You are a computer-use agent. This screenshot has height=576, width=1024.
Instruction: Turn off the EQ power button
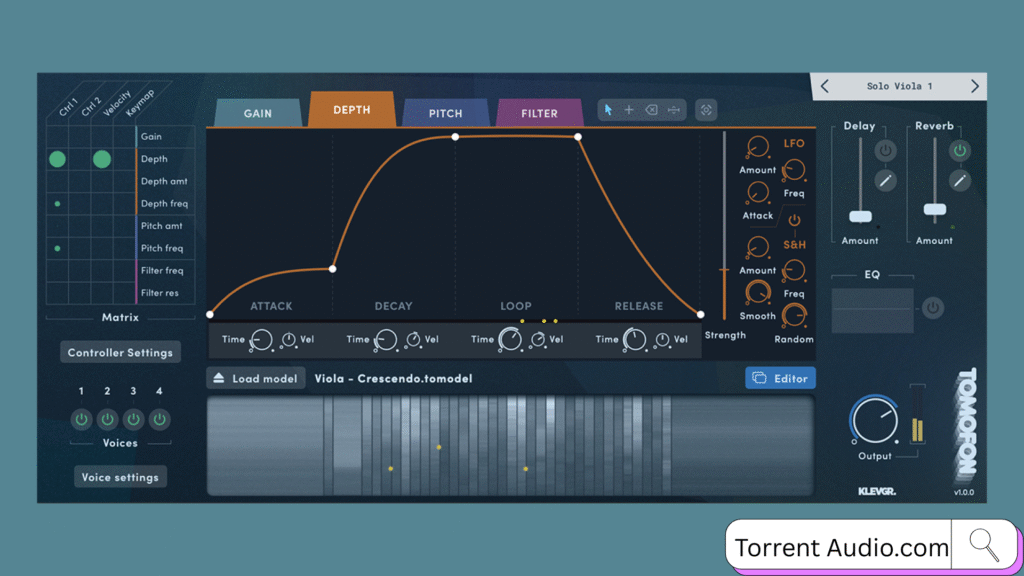coord(932,308)
